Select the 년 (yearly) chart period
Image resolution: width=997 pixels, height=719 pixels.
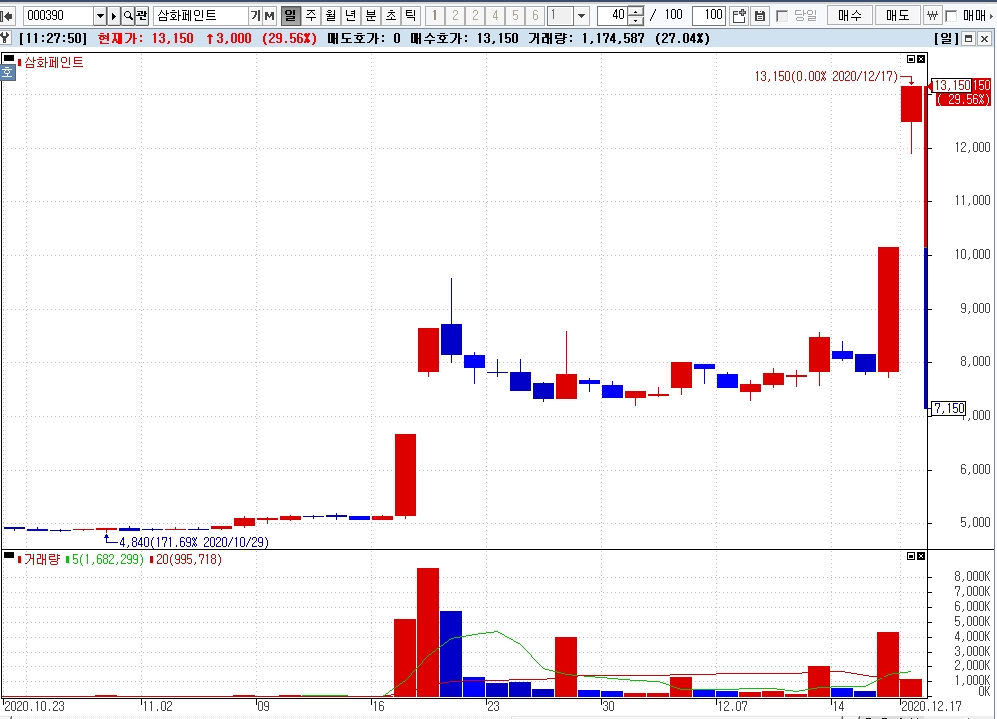(x=350, y=15)
